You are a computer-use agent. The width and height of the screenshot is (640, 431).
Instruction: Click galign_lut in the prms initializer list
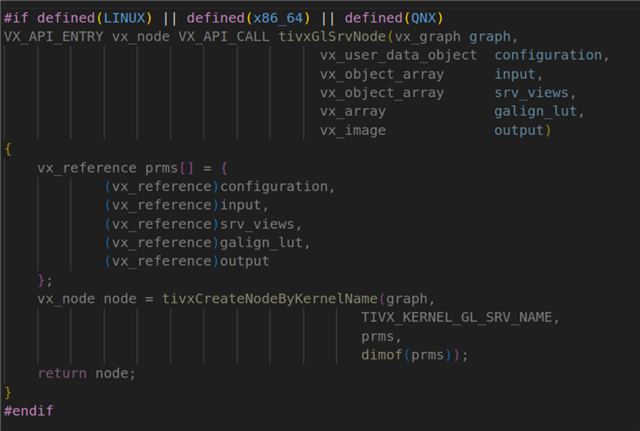tap(261, 242)
